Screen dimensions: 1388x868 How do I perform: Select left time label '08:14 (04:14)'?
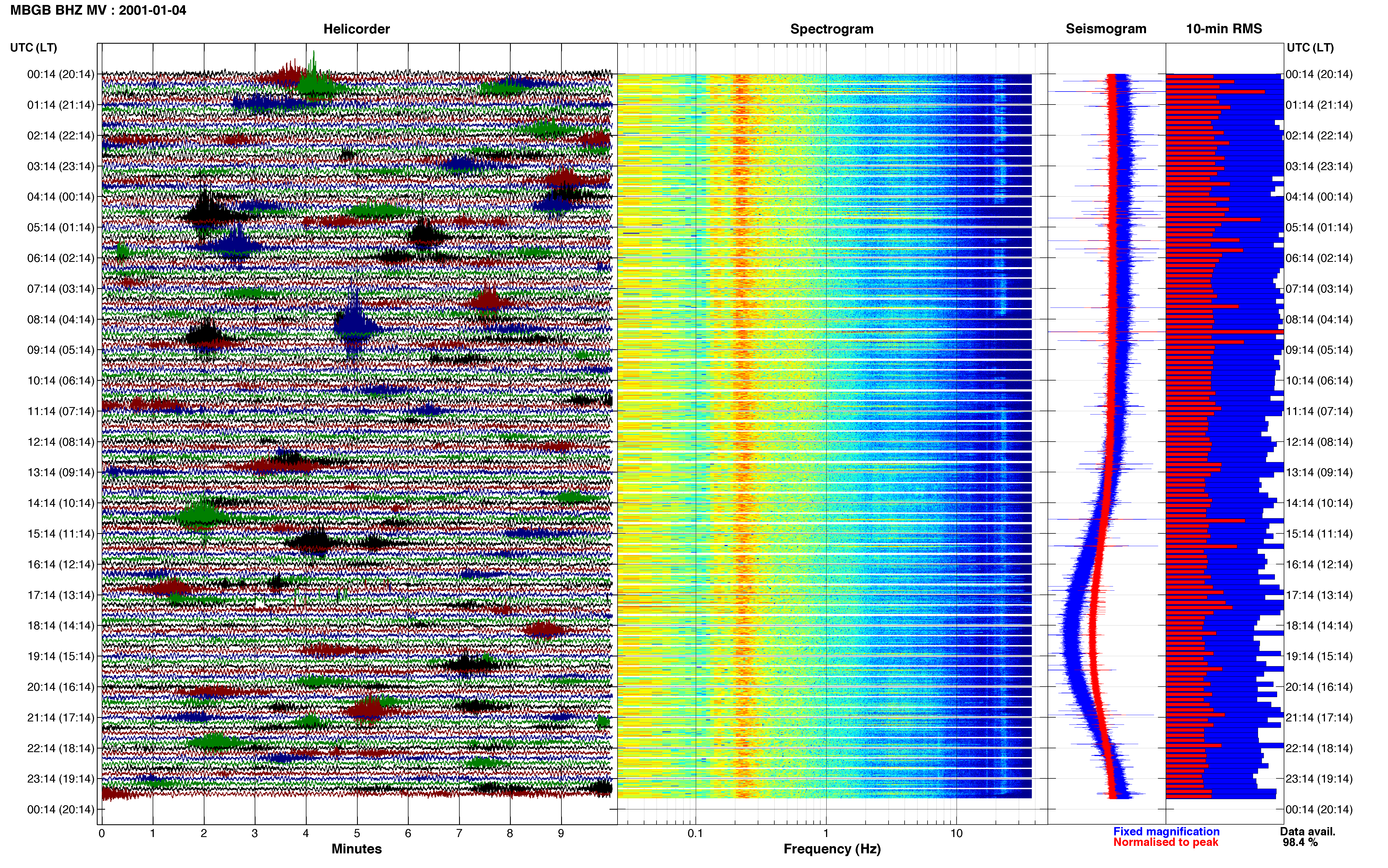tap(61, 319)
